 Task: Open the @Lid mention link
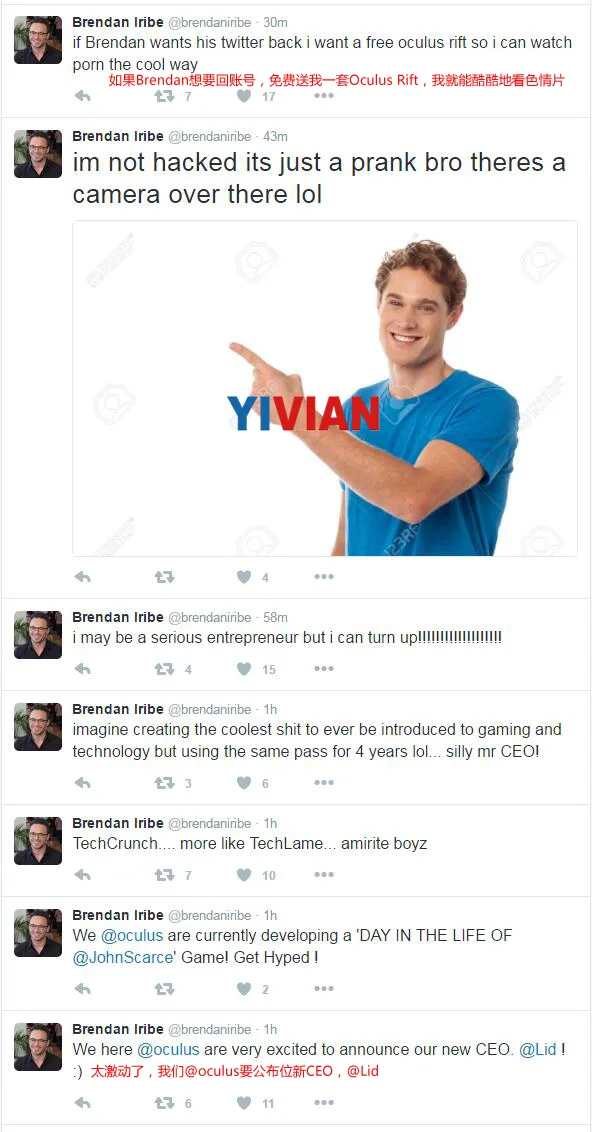pyautogui.click(x=537, y=1050)
